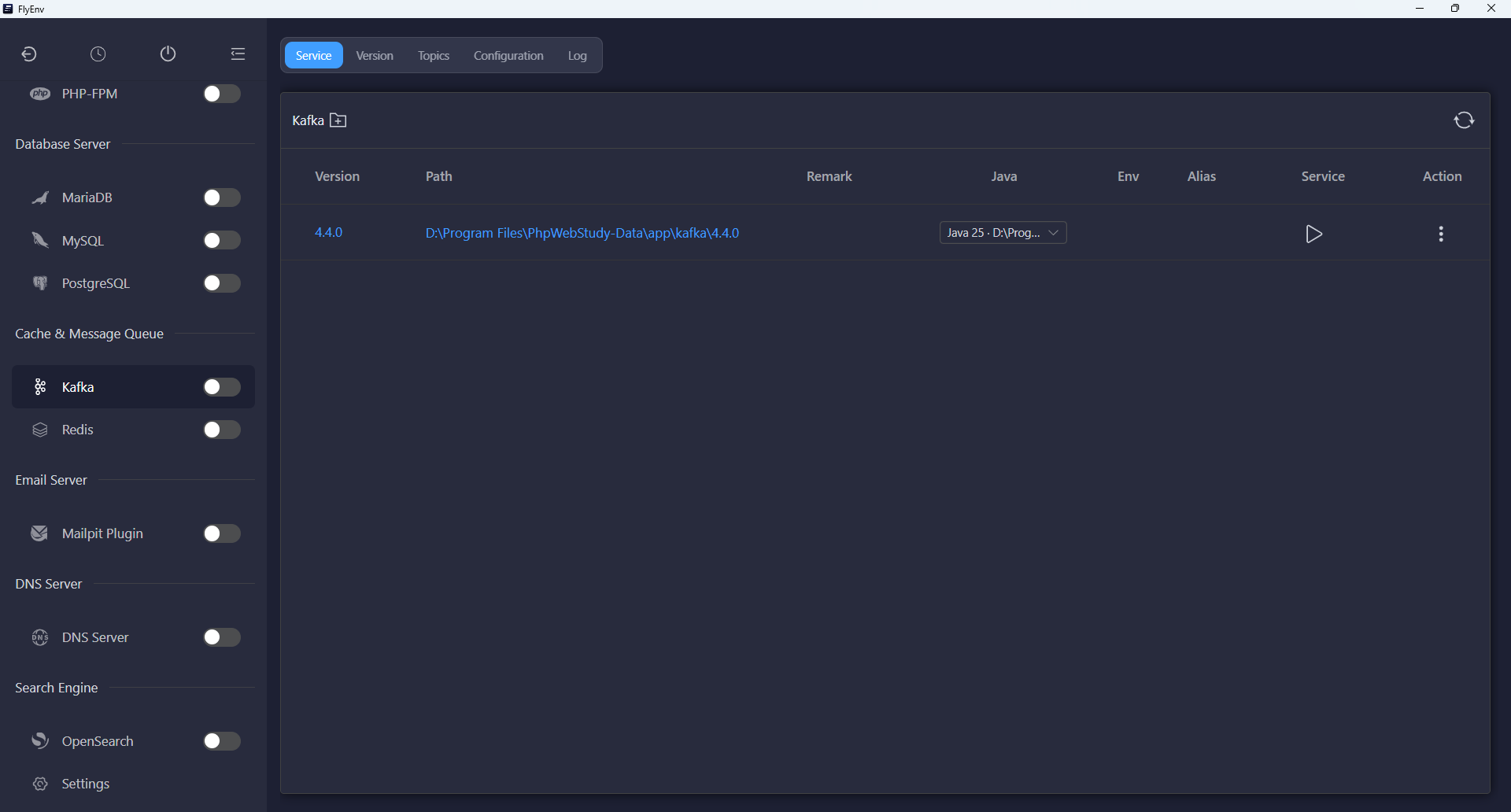Click the OpenSearch logo icon
This screenshot has height=812, width=1511.
coord(40,741)
